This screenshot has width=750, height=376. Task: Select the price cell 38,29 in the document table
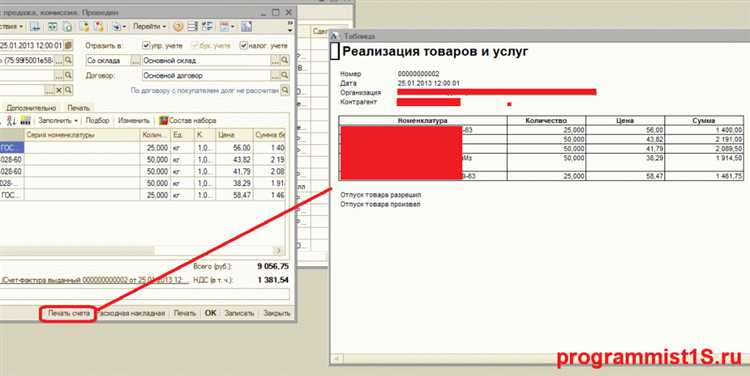[234, 183]
